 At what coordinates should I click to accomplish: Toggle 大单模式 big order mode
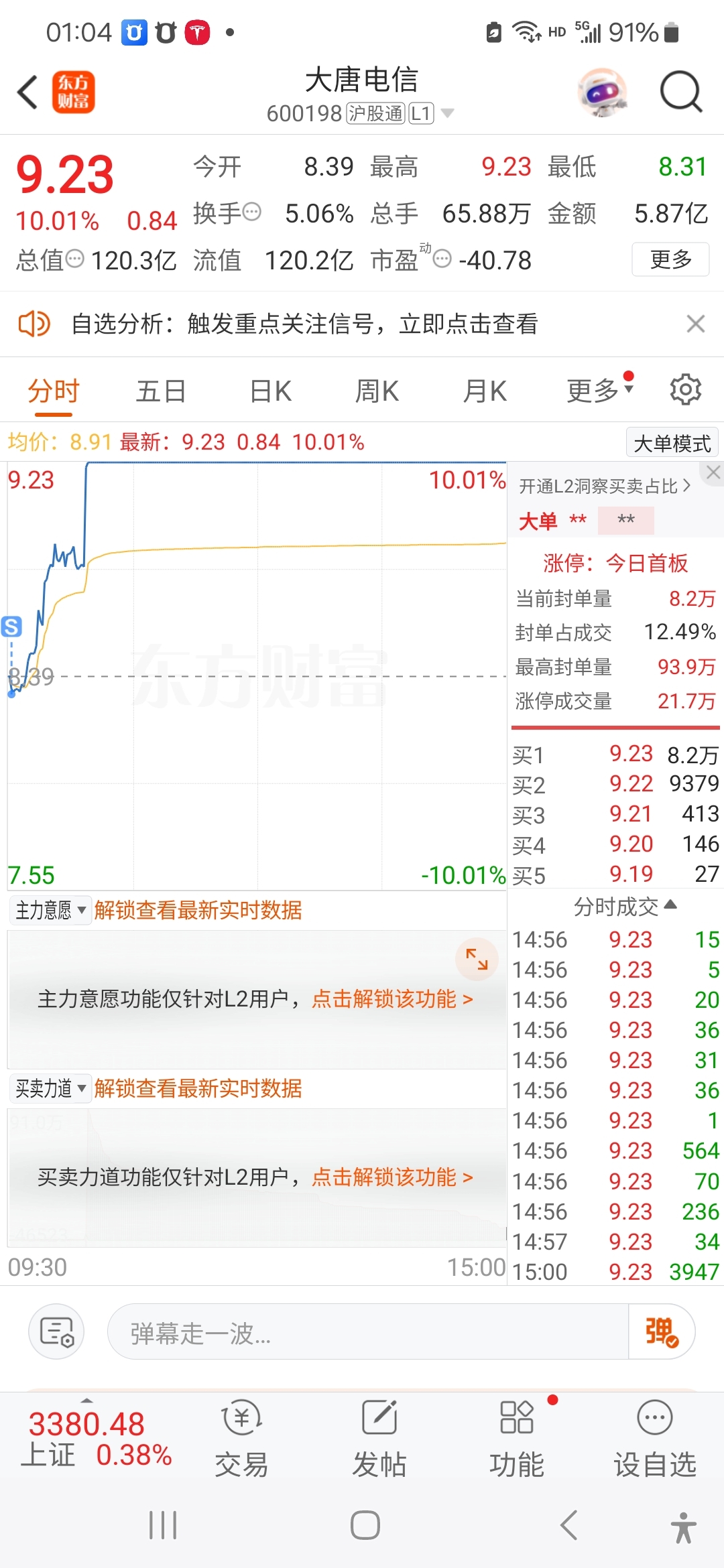pyautogui.click(x=672, y=443)
